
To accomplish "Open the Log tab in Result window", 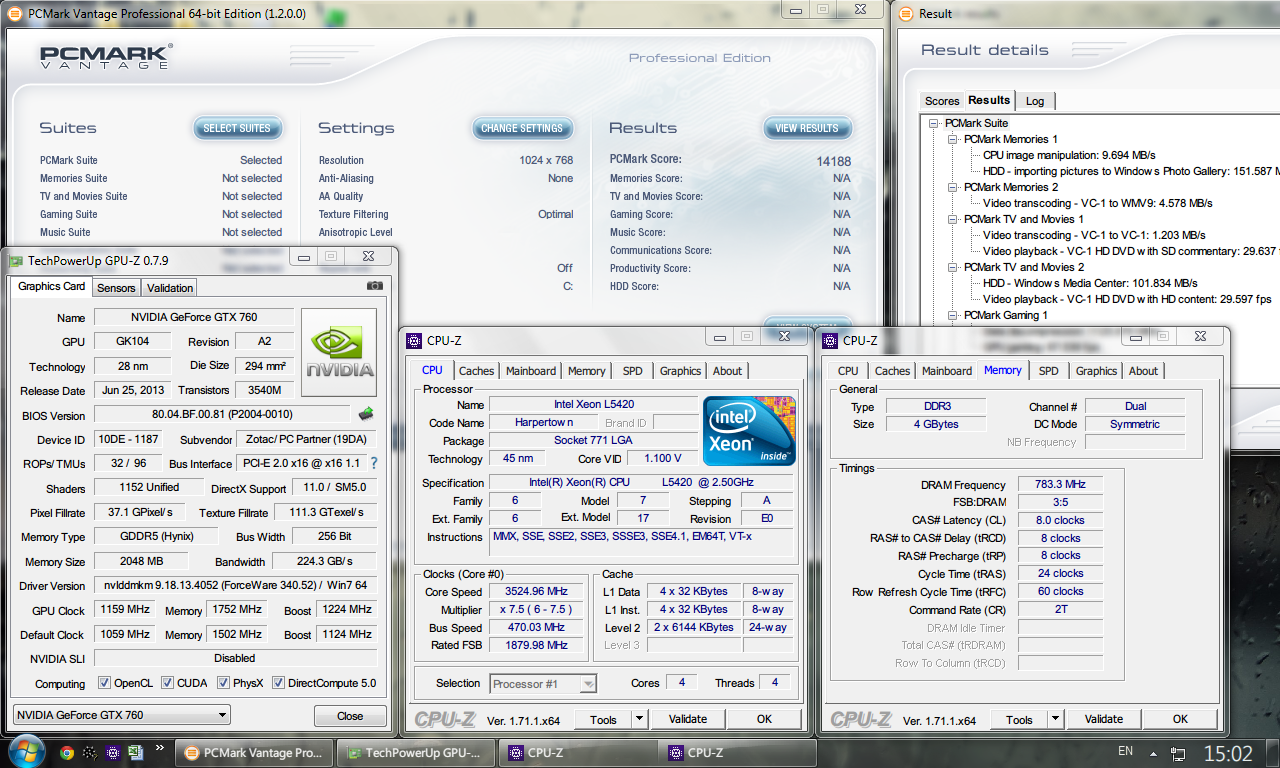I will [x=1035, y=101].
